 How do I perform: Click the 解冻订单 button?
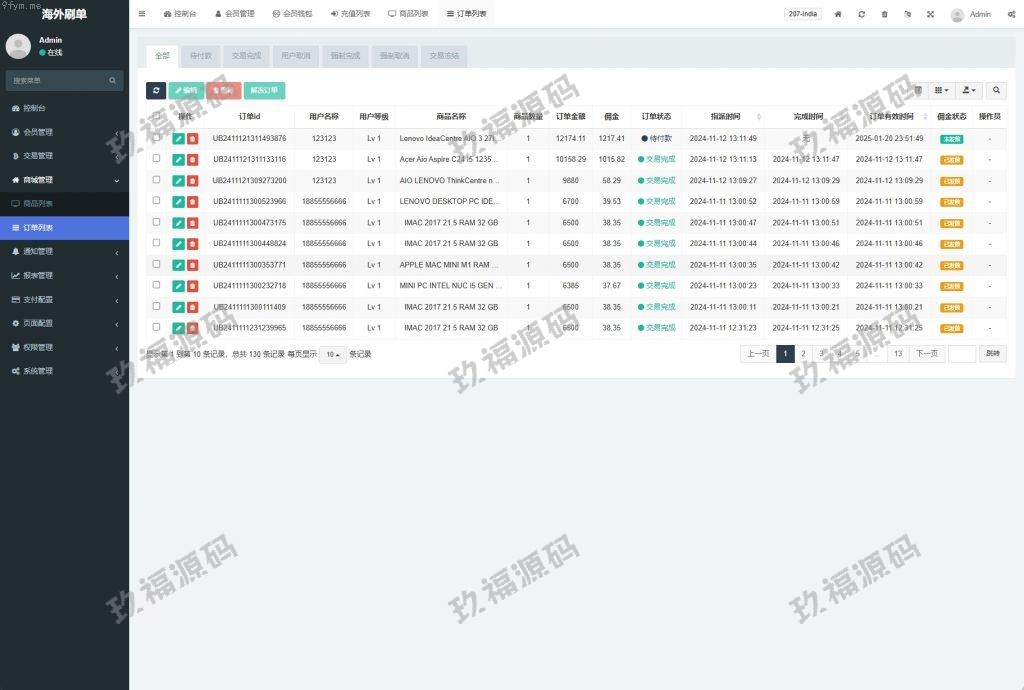tap(264, 91)
